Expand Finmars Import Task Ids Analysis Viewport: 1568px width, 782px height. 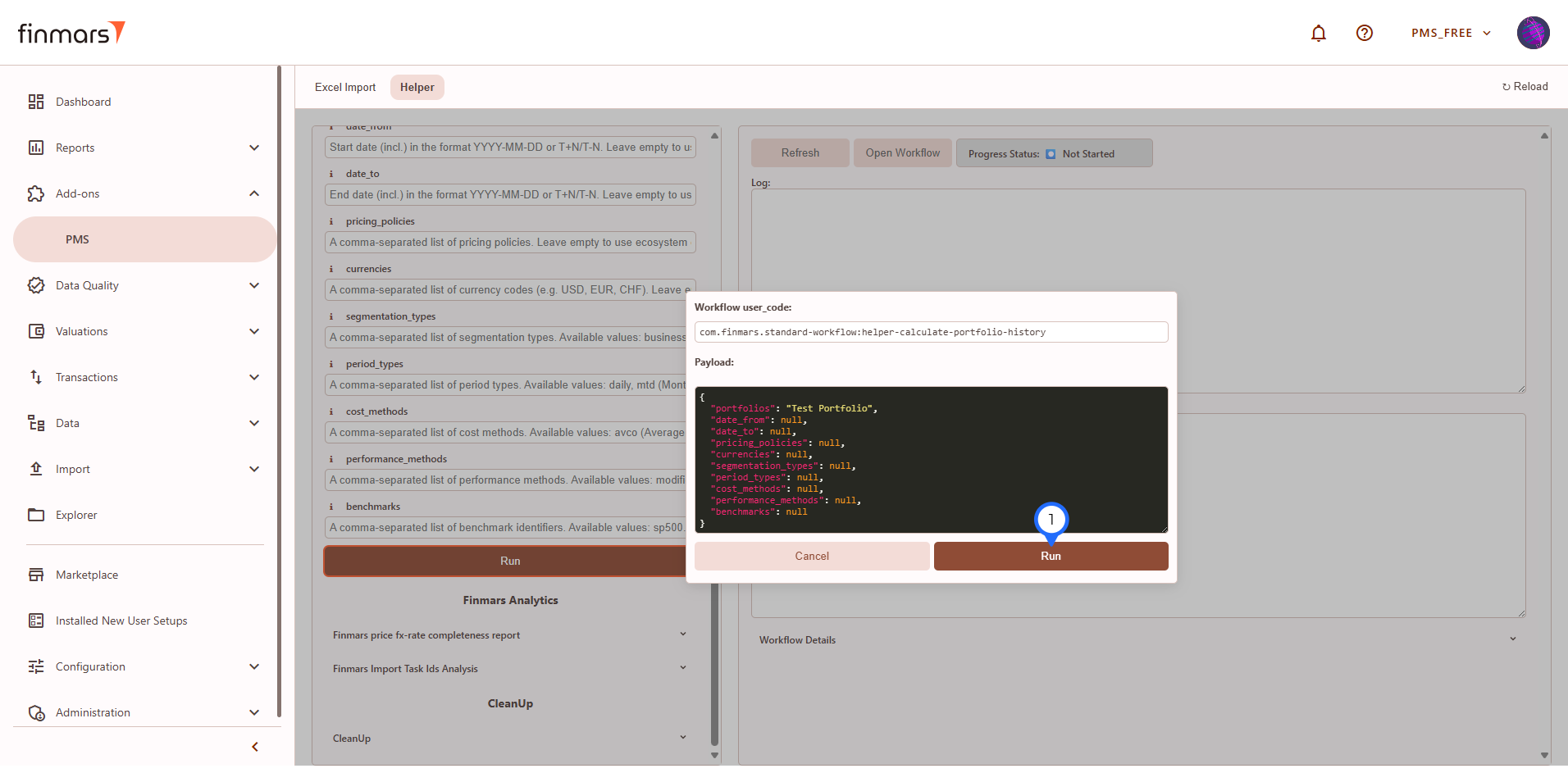click(682, 668)
